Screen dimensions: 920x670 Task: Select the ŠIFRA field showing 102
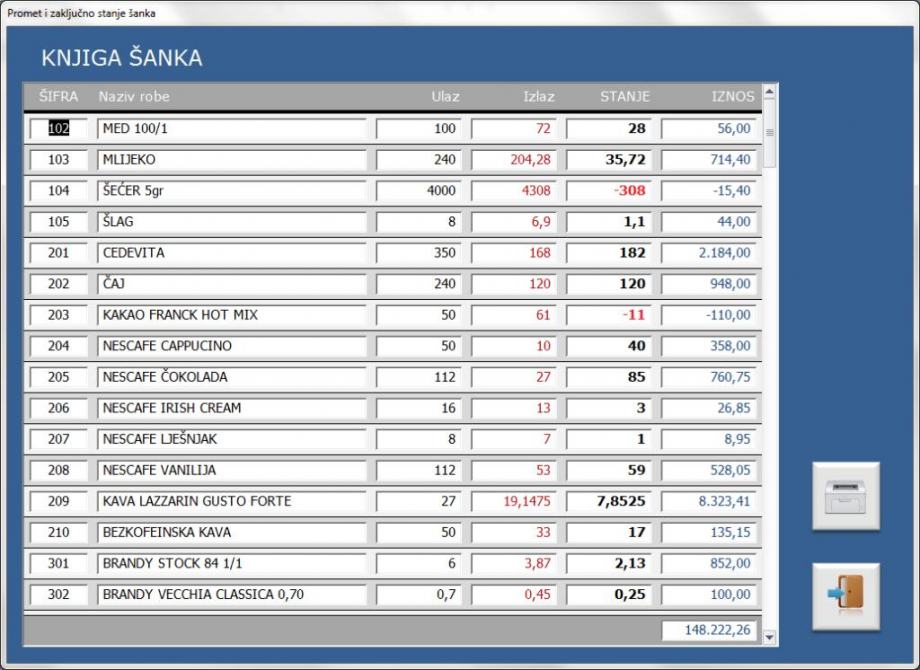point(58,128)
